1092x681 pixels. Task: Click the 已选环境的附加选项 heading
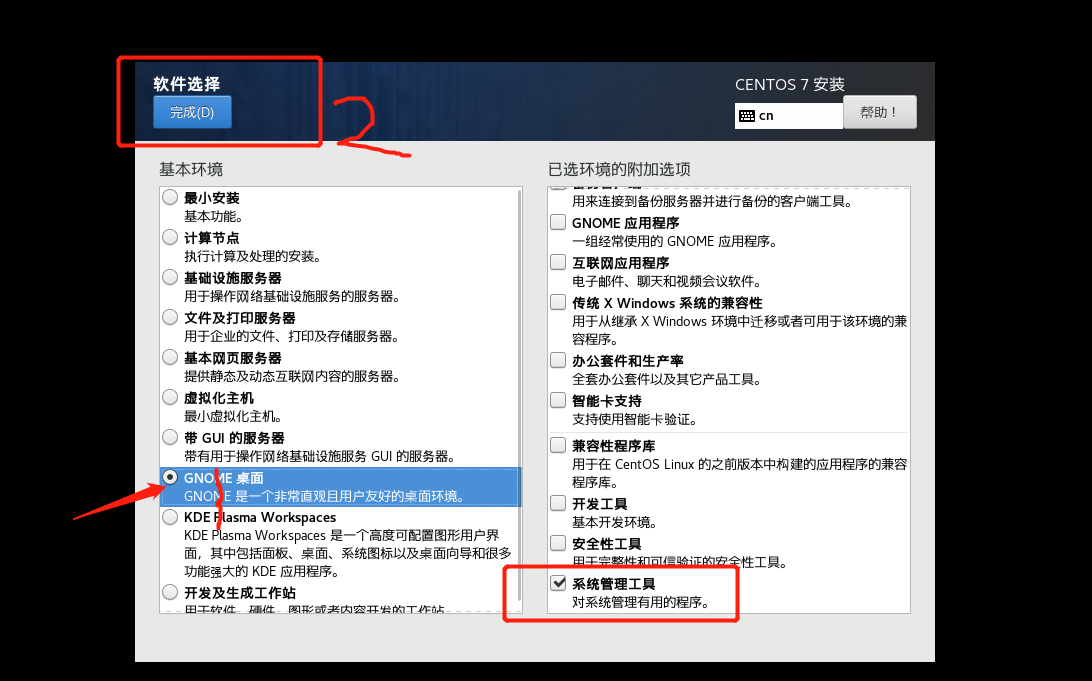(619, 169)
